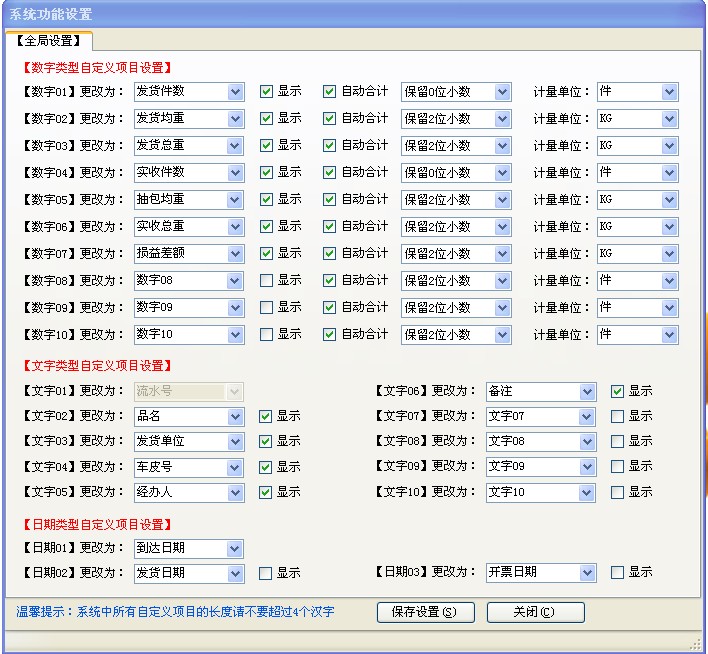This screenshot has width=708, height=654.
Task: Switch to the 全局设置 tab
Action: pos(49,41)
